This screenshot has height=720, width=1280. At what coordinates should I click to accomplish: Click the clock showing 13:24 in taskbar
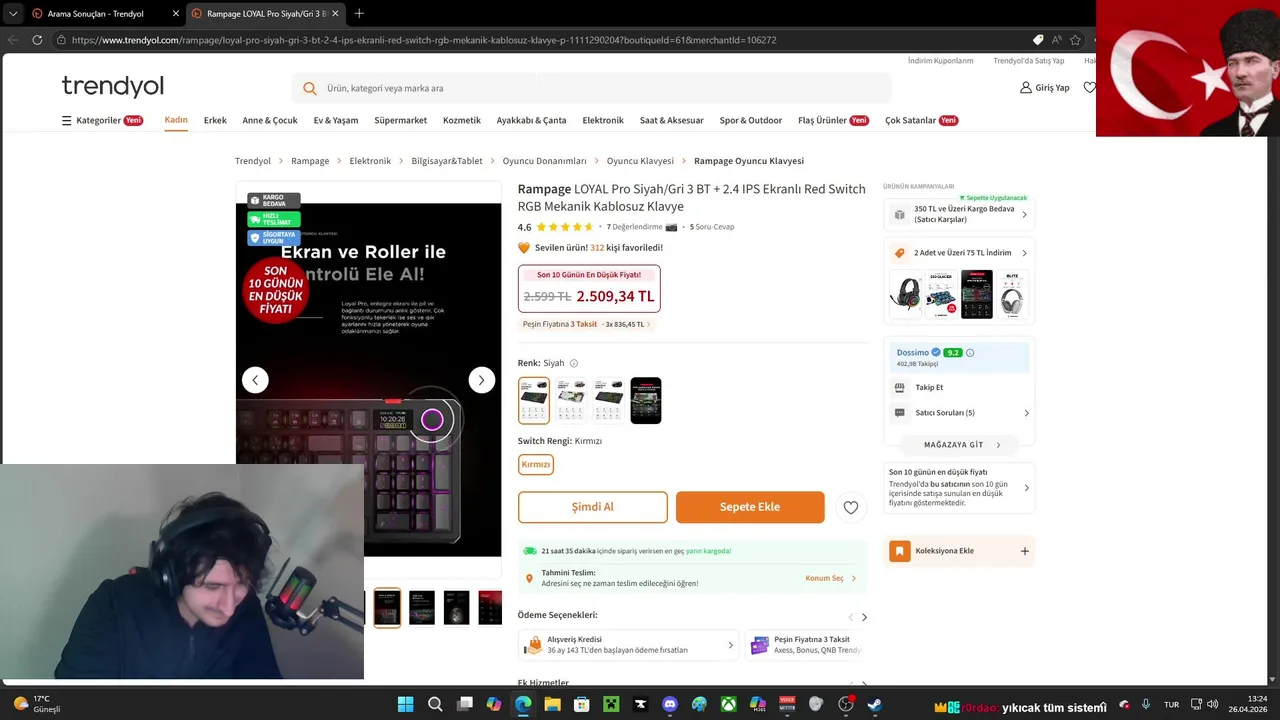[x=1257, y=698]
